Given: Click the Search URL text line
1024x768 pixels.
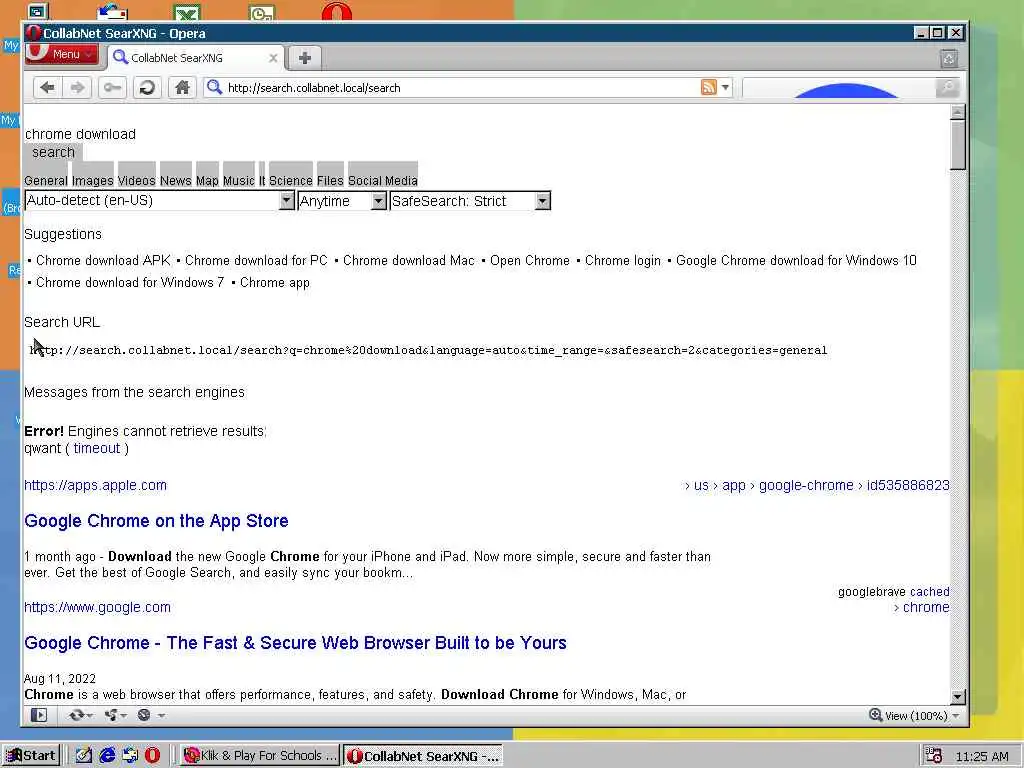Looking at the screenshot, I should tap(428, 351).
